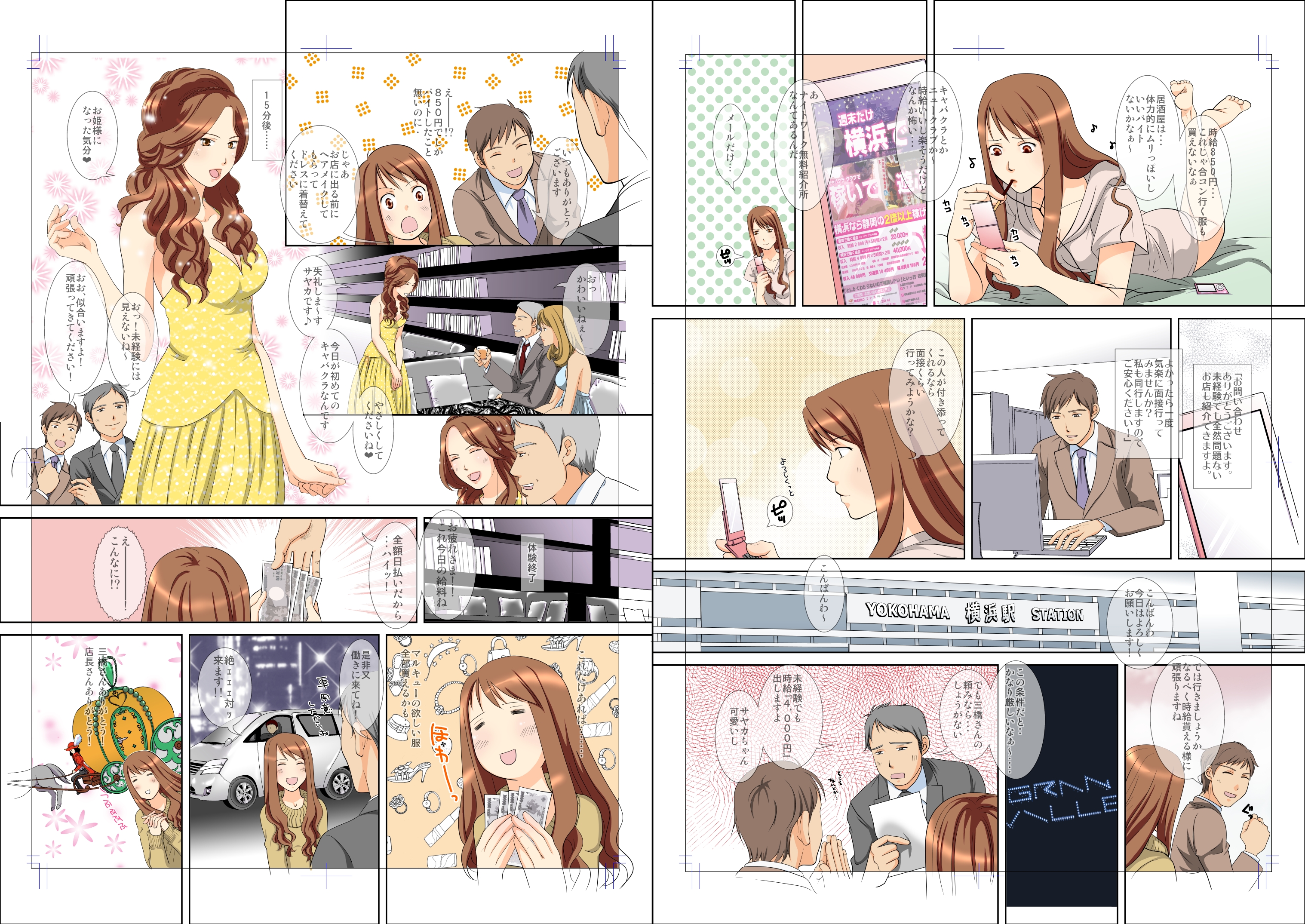Click the 'こんばんわ〜' speech bubble near station
Viewport: 1305px width, 924px height.
[823, 593]
